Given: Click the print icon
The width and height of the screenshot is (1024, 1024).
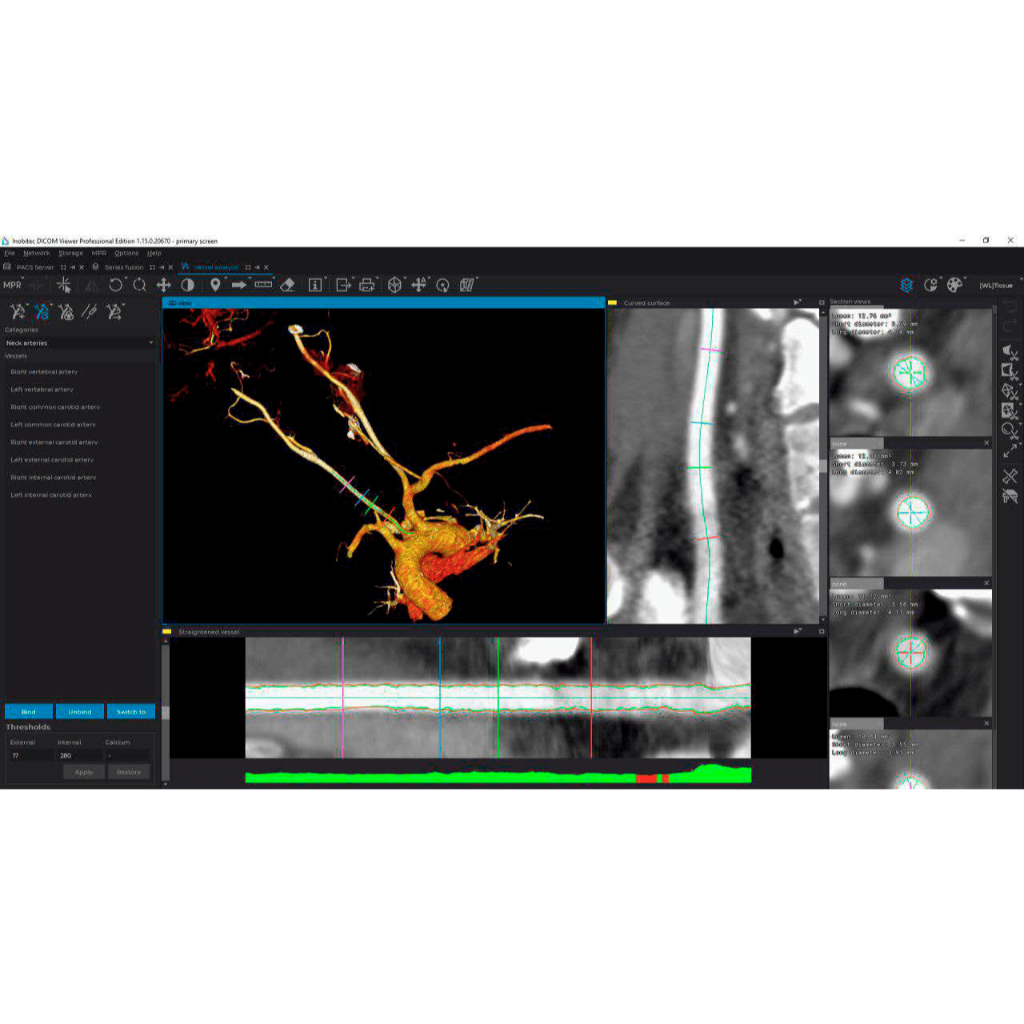Looking at the screenshot, I should (367, 285).
